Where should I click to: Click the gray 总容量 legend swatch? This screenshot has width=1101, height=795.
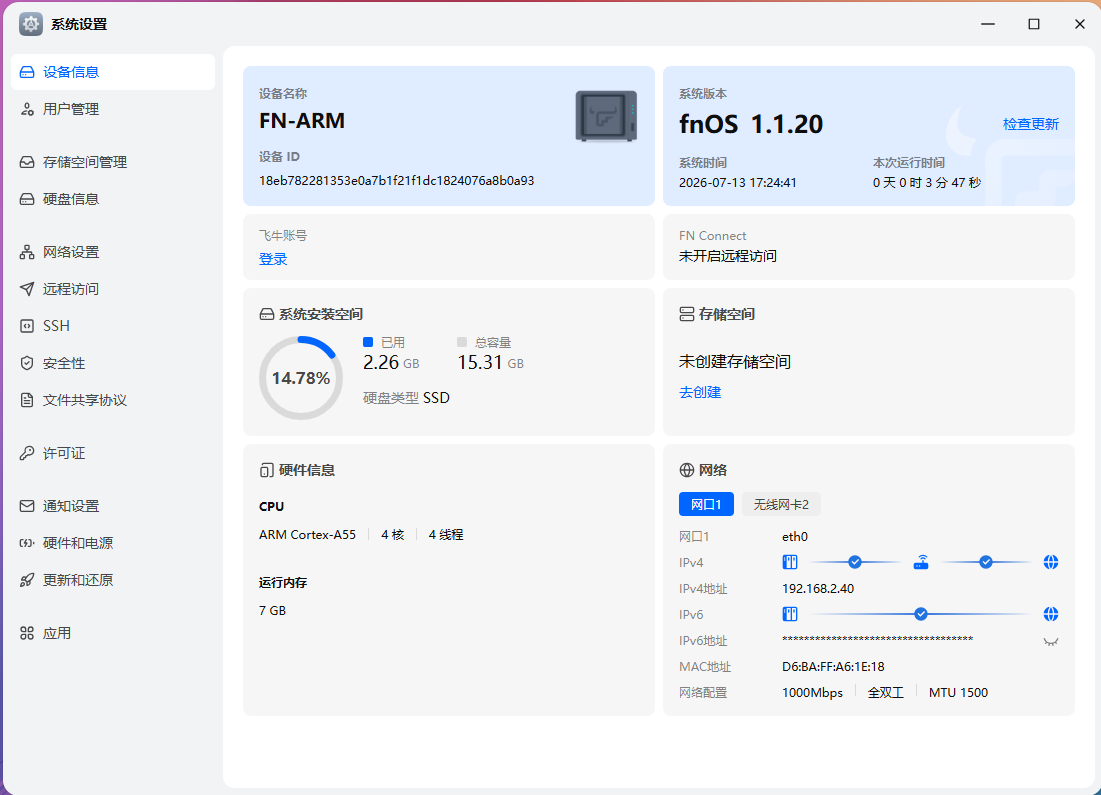[x=462, y=342]
